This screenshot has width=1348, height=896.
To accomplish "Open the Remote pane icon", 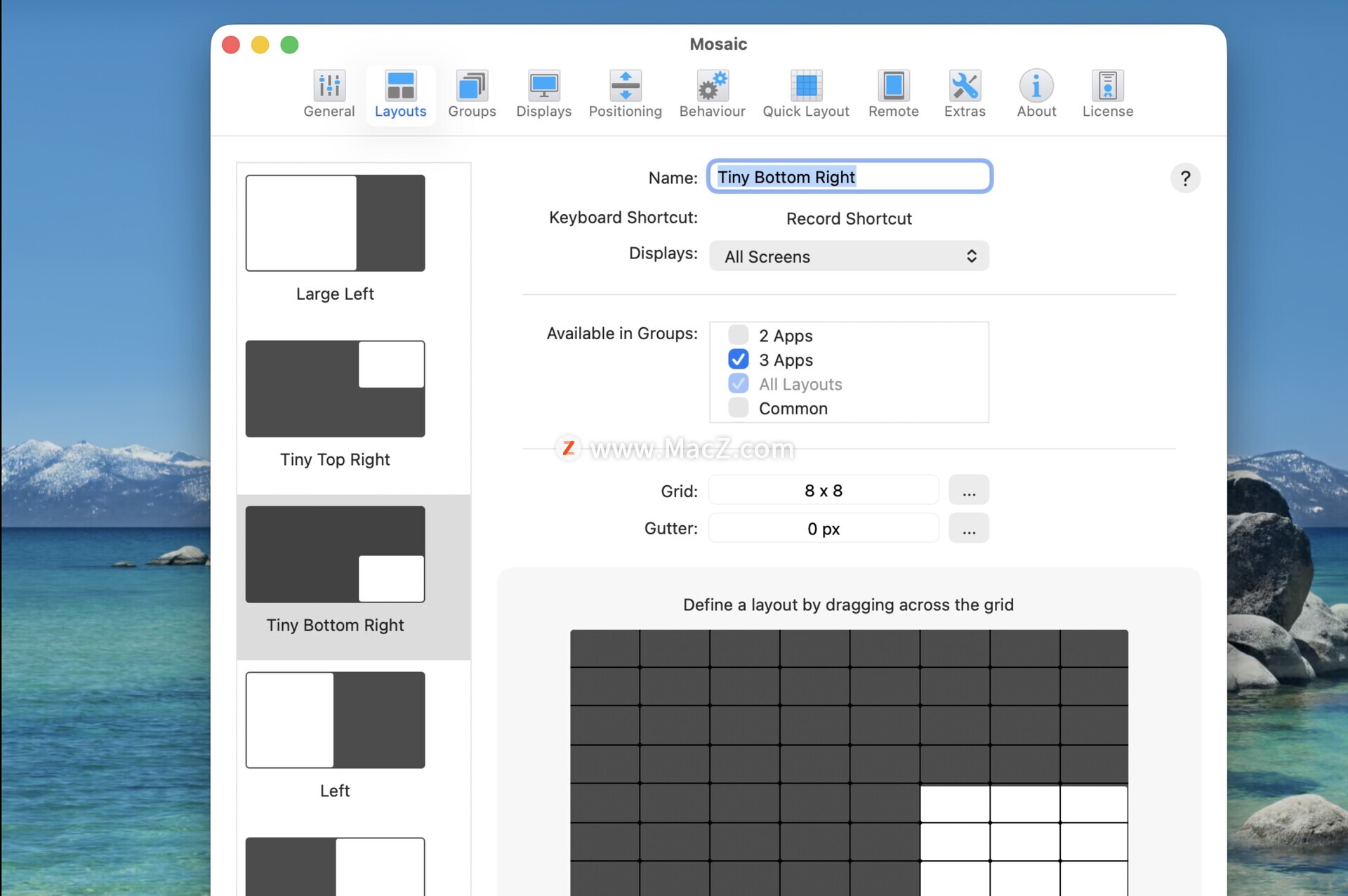I will [893, 86].
